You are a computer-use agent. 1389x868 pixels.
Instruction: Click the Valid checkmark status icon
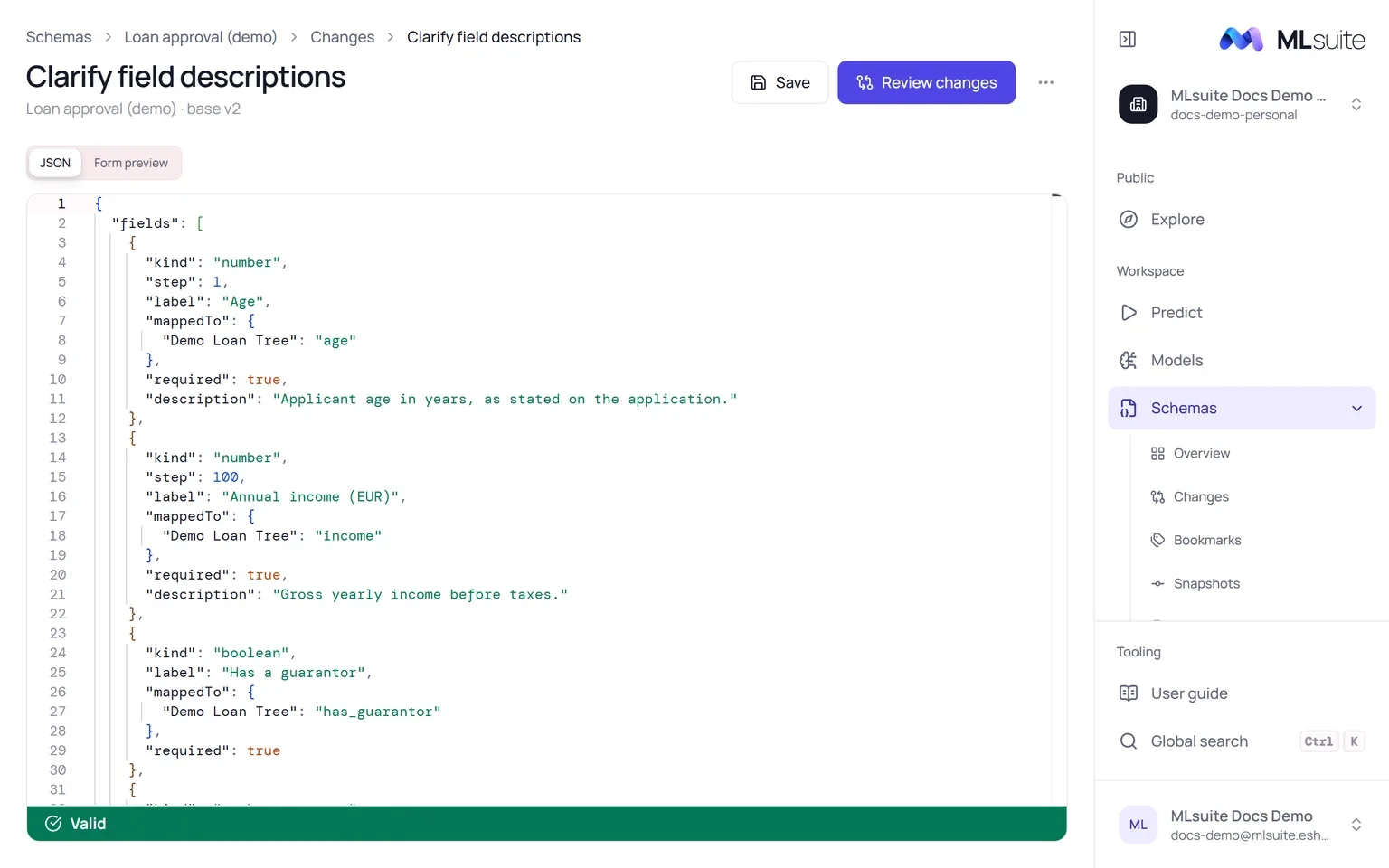point(53,823)
